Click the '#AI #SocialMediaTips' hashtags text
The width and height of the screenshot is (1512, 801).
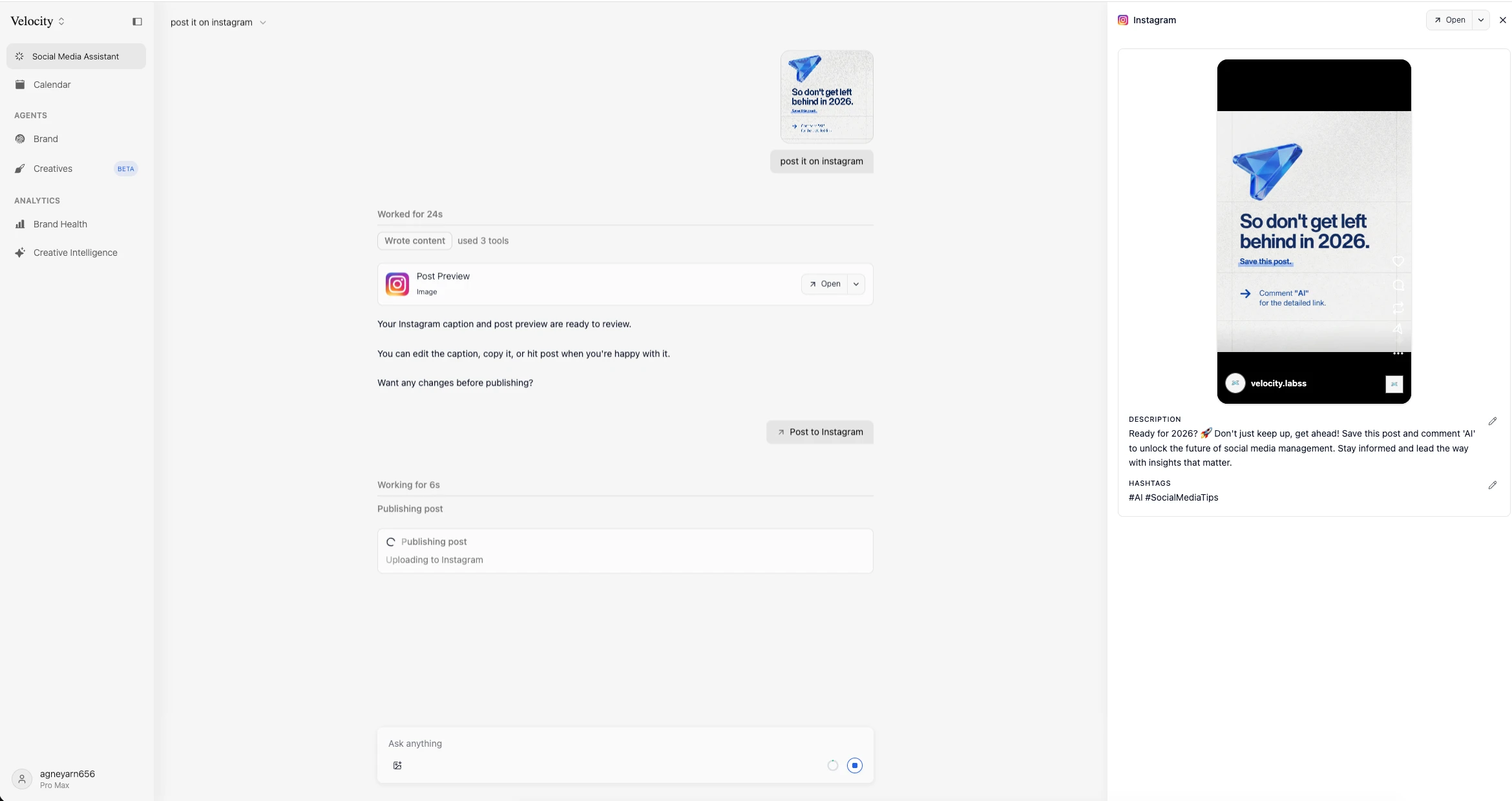[1173, 497]
